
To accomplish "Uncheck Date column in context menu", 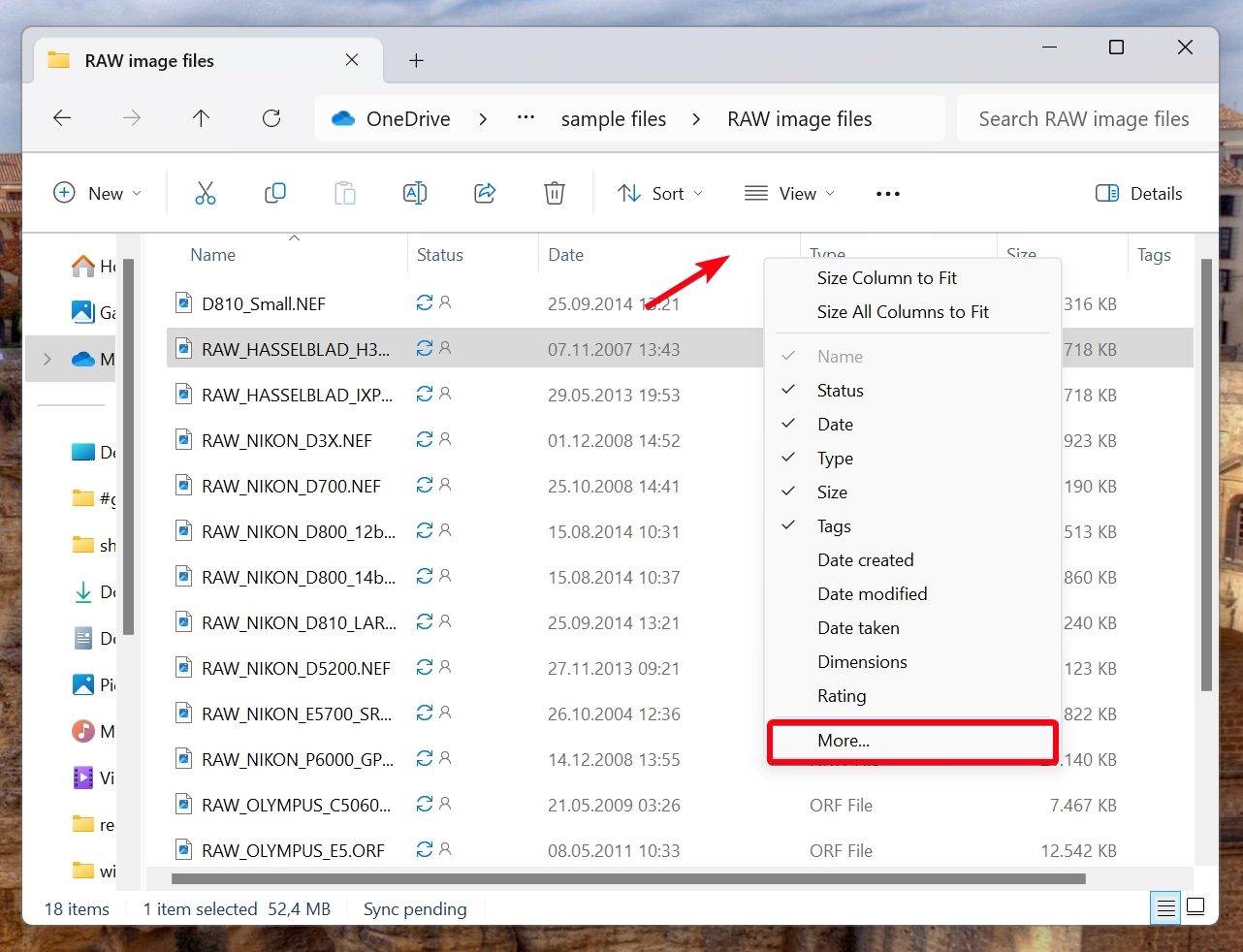I will (x=911, y=424).
